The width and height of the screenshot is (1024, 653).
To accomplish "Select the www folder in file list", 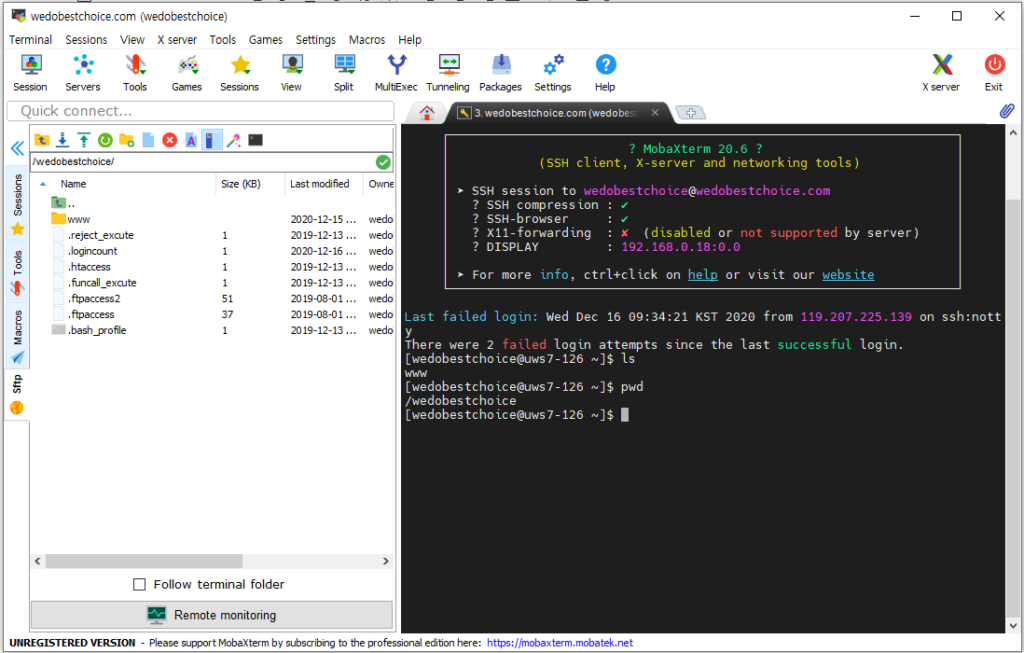I will 78,219.
